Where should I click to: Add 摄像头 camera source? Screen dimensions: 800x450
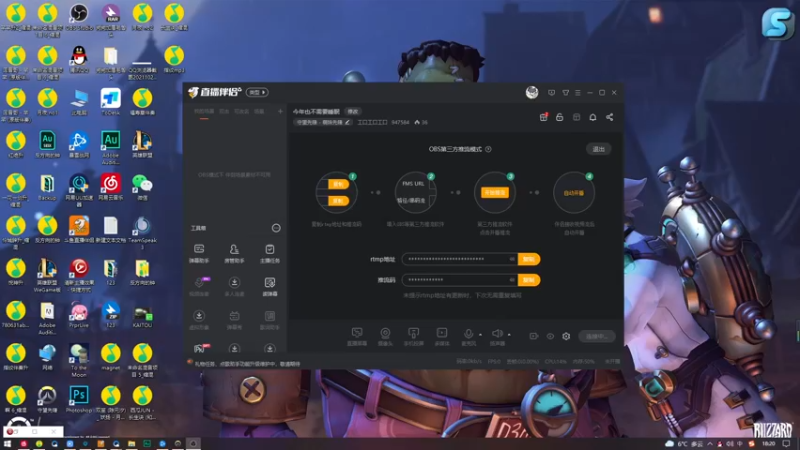coord(385,337)
